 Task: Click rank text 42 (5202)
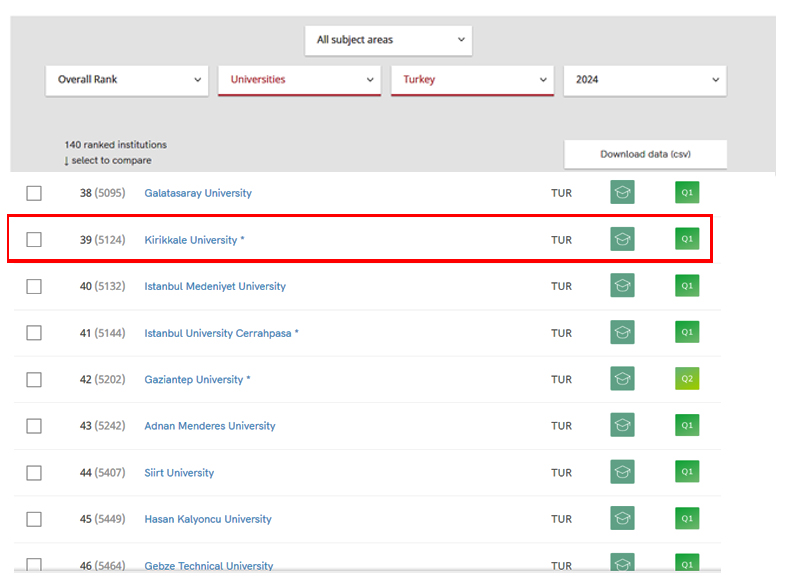click(x=103, y=380)
